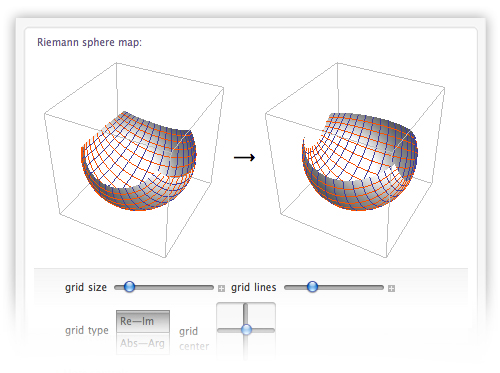Select the Abs—Arg grid type
The height and width of the screenshot is (373, 500).
[x=143, y=343]
